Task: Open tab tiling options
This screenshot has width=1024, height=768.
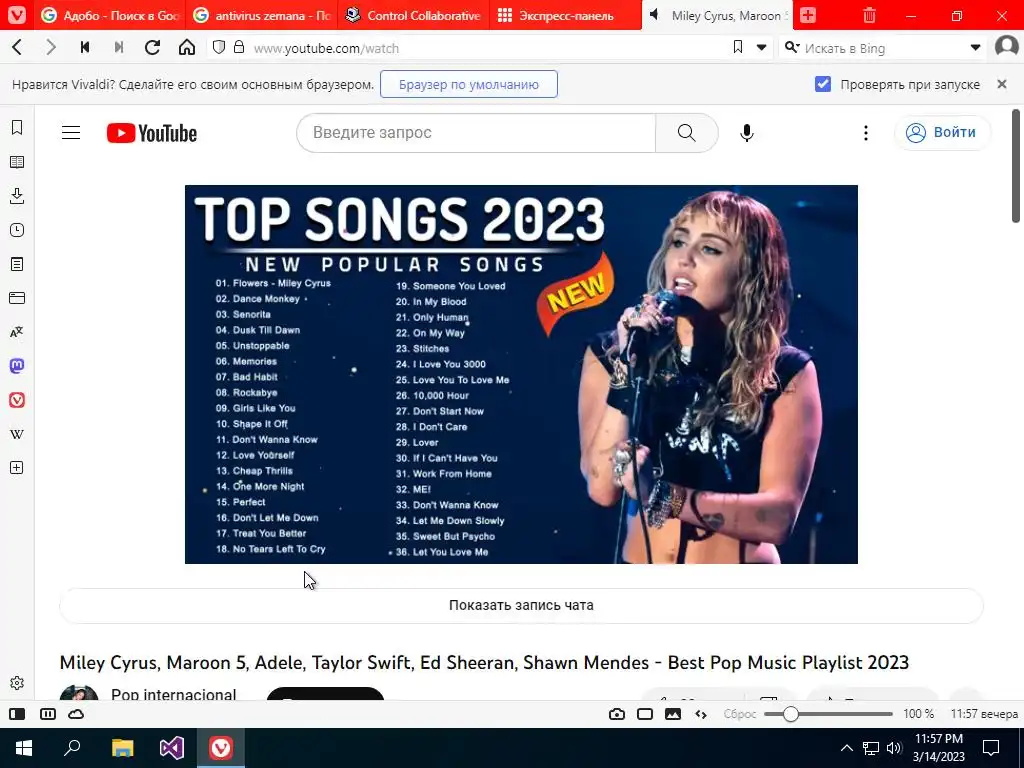Action: tap(48, 714)
